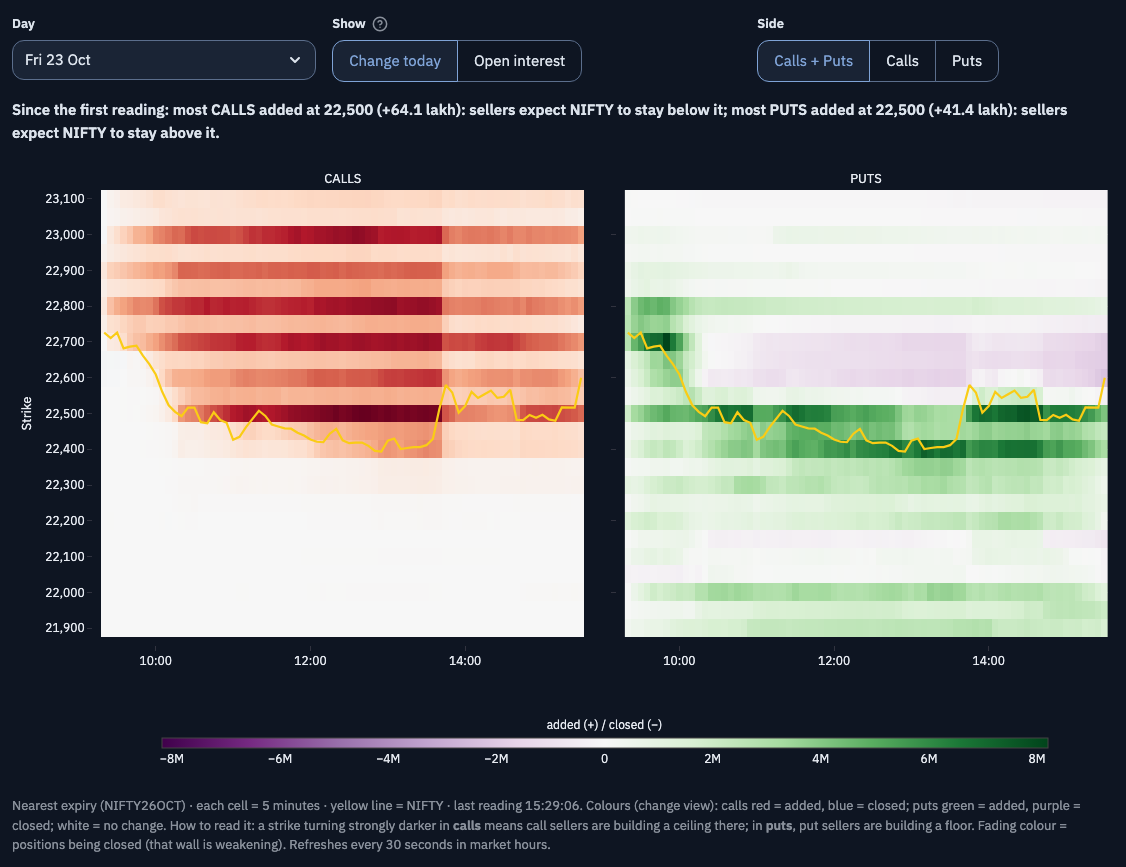
Task: Click the PUTS heatmap title
Action: 865,178
